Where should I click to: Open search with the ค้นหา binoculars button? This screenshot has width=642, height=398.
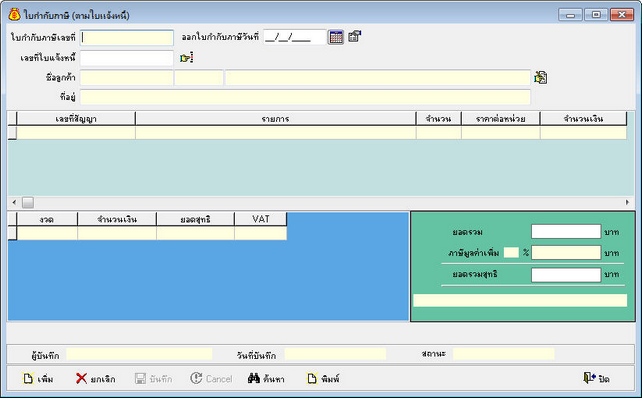(x=266, y=379)
